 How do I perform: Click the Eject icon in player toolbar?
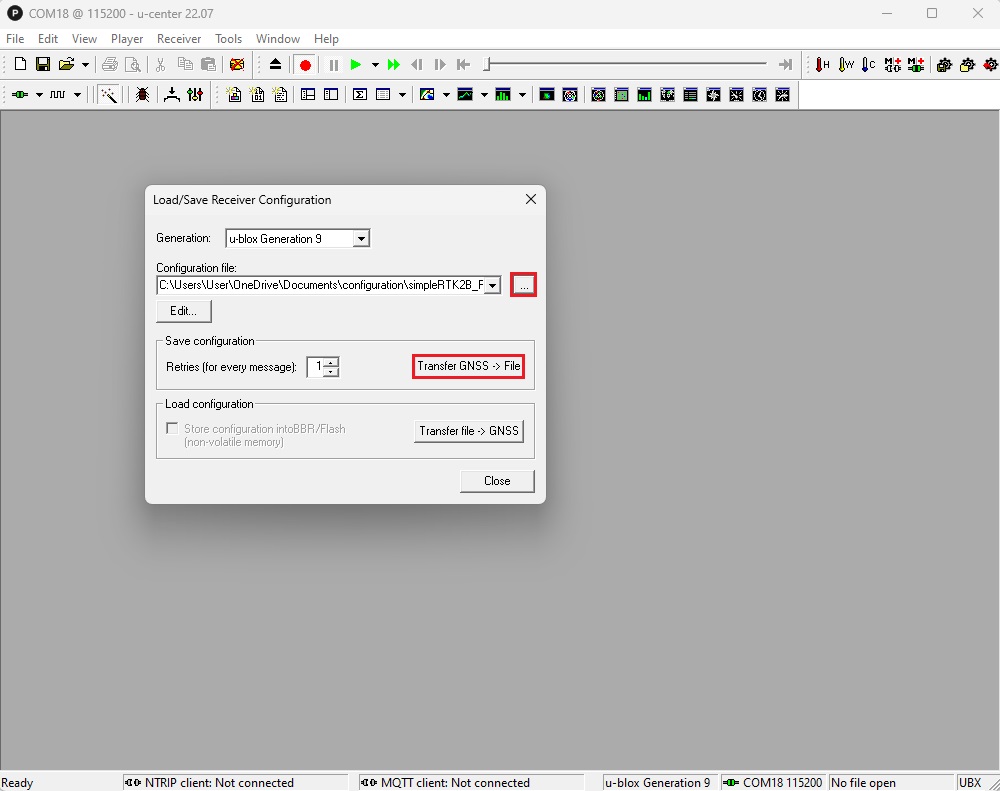coord(276,65)
